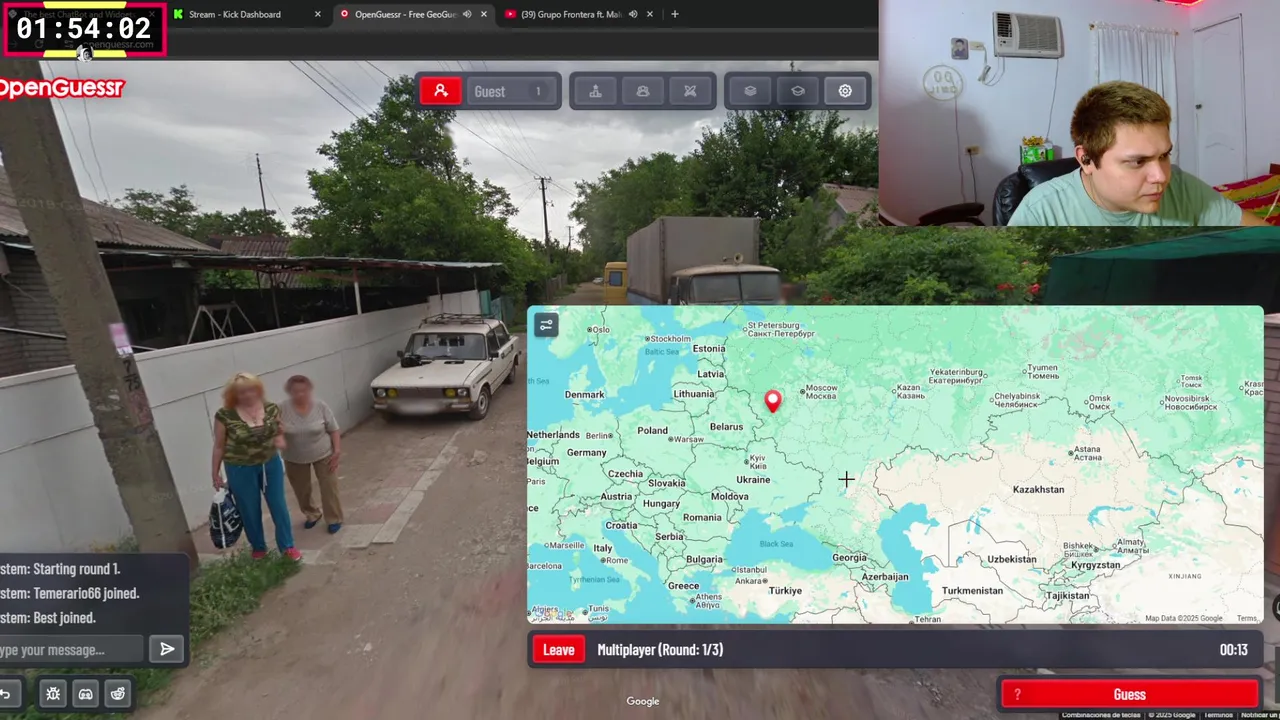Click chat line Temerario66 joined.
1280x720 pixels.
(x=69, y=593)
